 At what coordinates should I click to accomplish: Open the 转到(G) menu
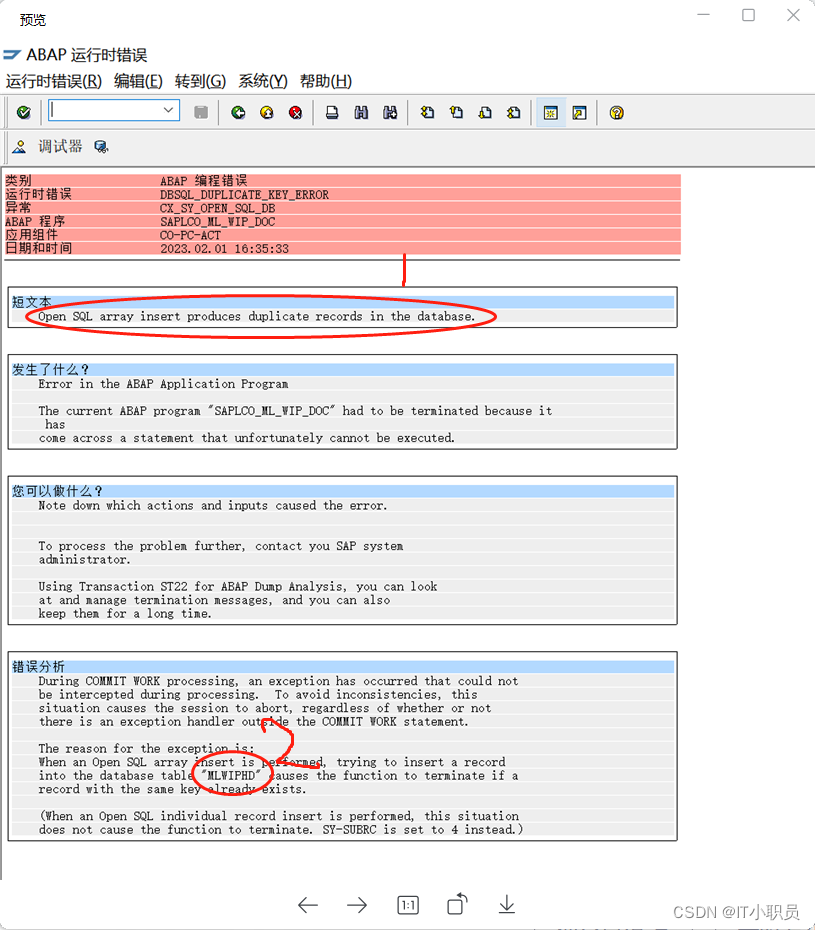coord(200,81)
